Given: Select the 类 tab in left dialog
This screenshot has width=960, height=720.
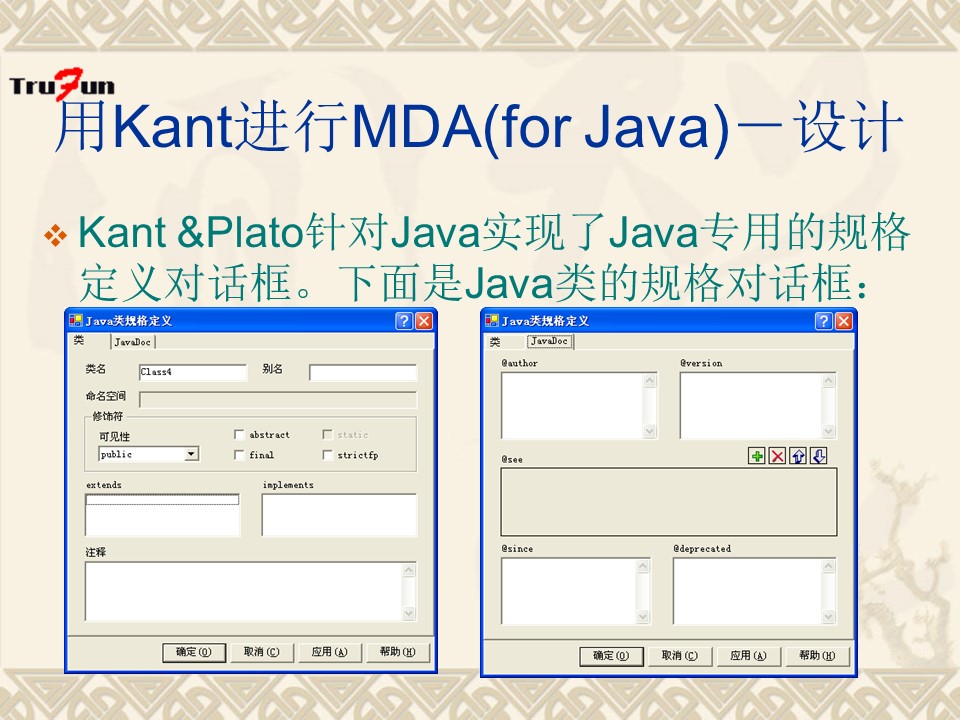Looking at the screenshot, I should point(80,340).
